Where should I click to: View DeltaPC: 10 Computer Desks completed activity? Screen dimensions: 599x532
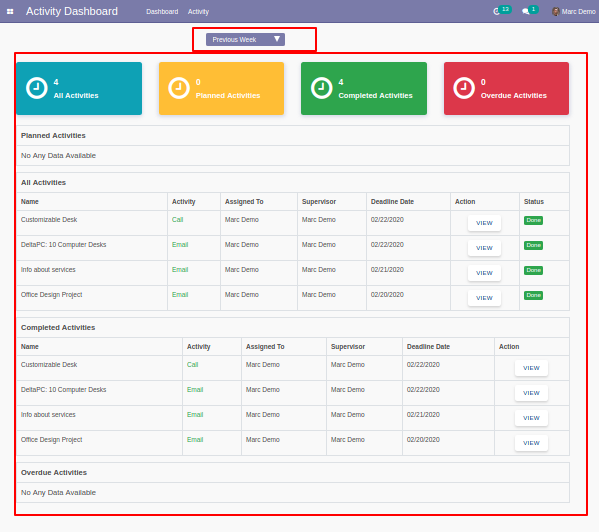click(x=531, y=393)
